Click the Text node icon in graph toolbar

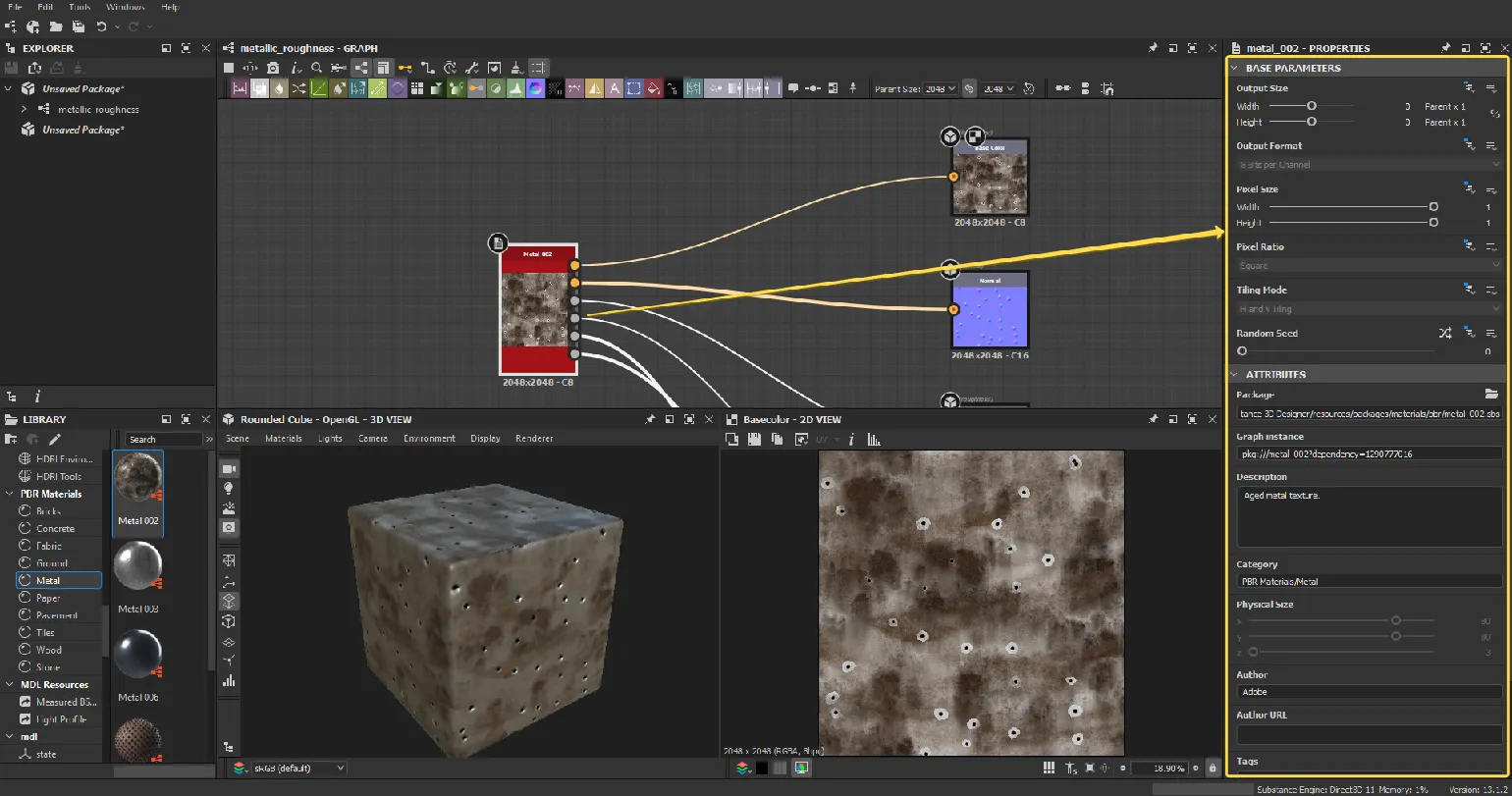pyautogui.click(x=615, y=88)
